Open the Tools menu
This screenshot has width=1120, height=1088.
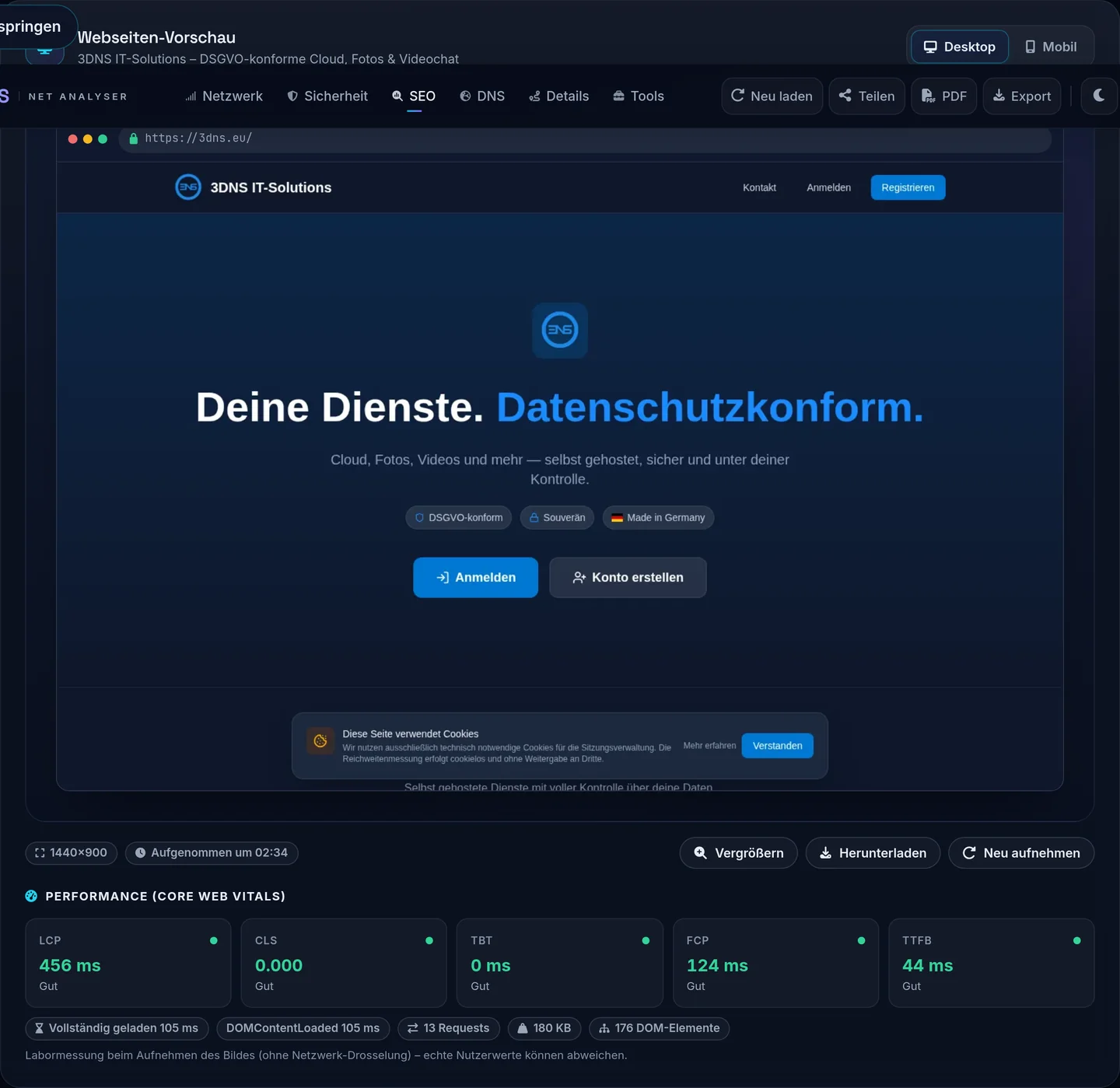coord(639,96)
